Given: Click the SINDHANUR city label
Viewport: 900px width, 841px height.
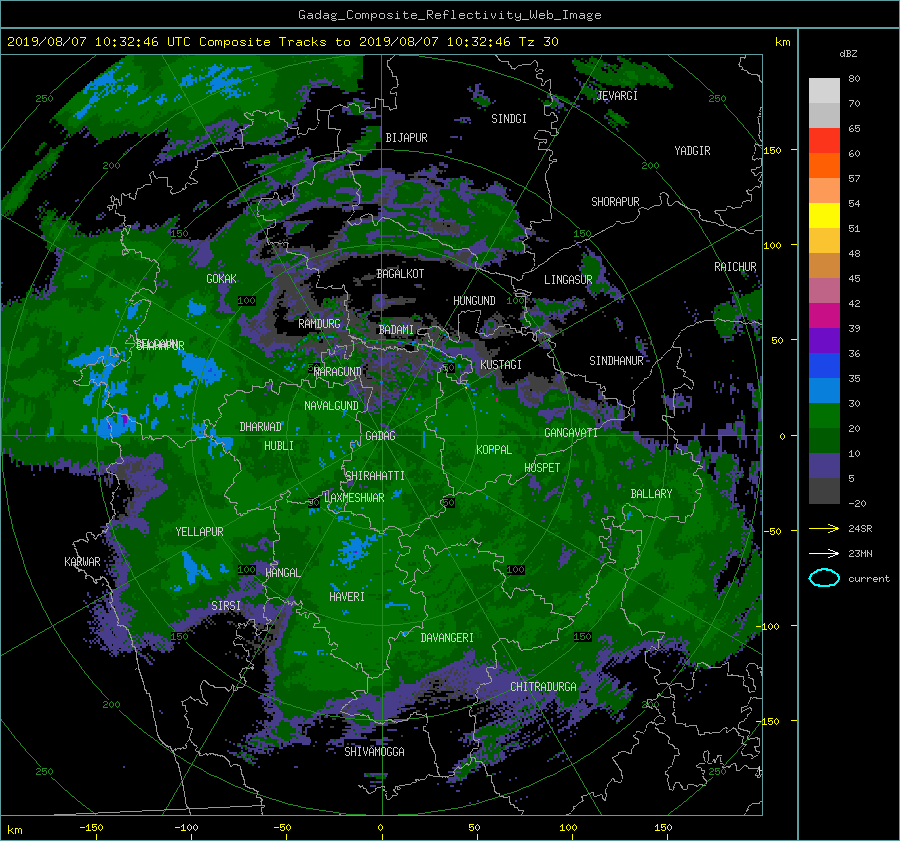Looking at the screenshot, I should click(616, 361).
